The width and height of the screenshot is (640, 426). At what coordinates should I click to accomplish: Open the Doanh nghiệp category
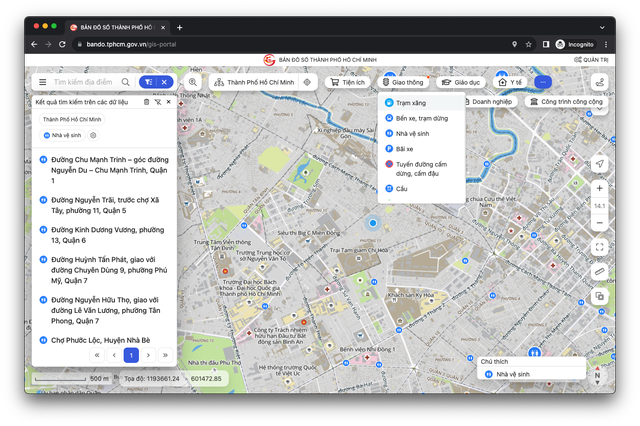tap(489, 102)
